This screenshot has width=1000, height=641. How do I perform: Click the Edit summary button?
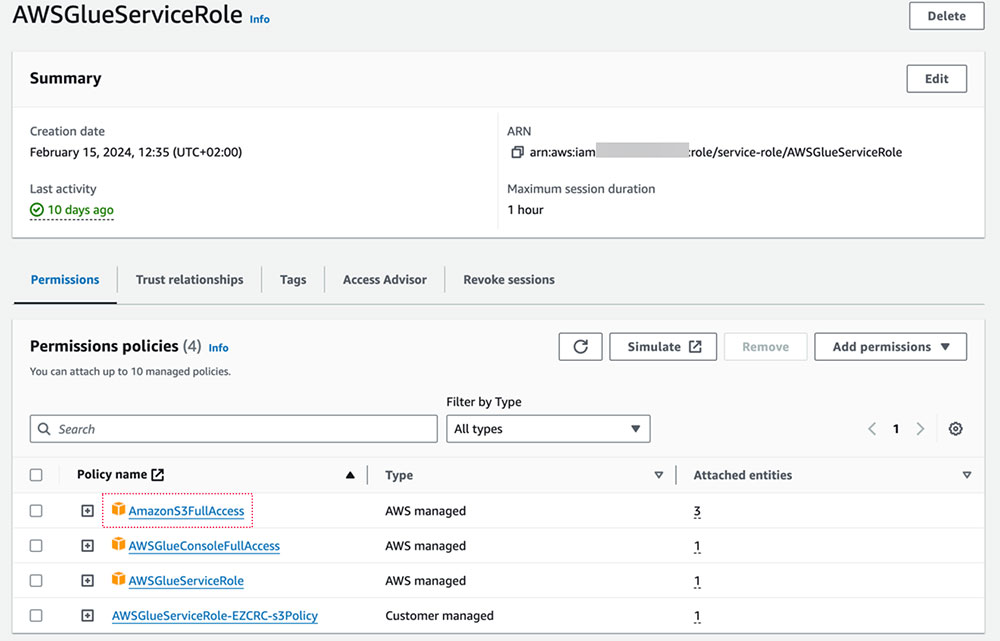pyautogui.click(x=936, y=78)
